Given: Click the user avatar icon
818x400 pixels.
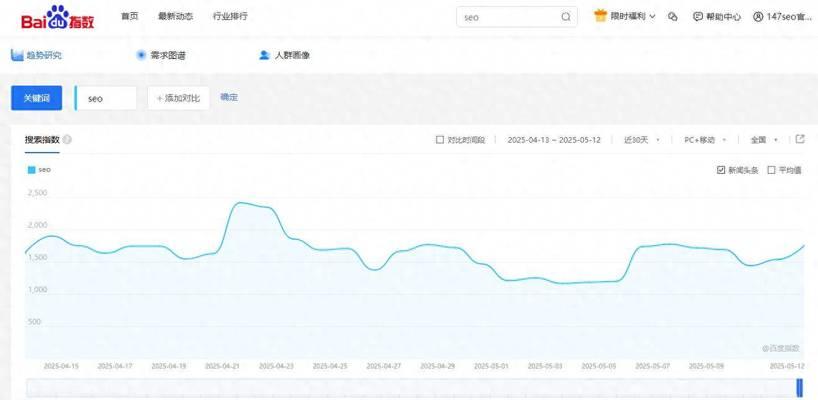Looking at the screenshot, I should coord(758,17).
